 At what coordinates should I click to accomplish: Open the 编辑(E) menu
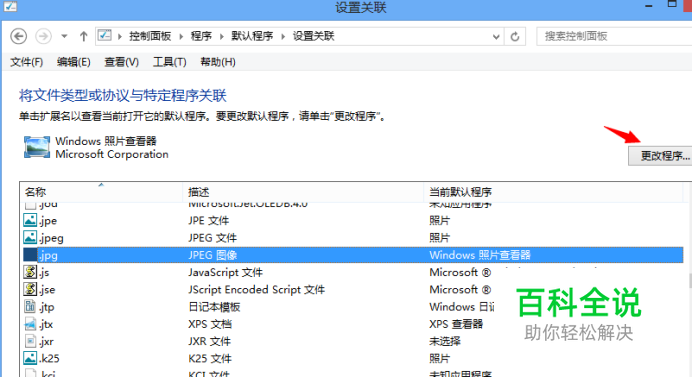point(74,62)
